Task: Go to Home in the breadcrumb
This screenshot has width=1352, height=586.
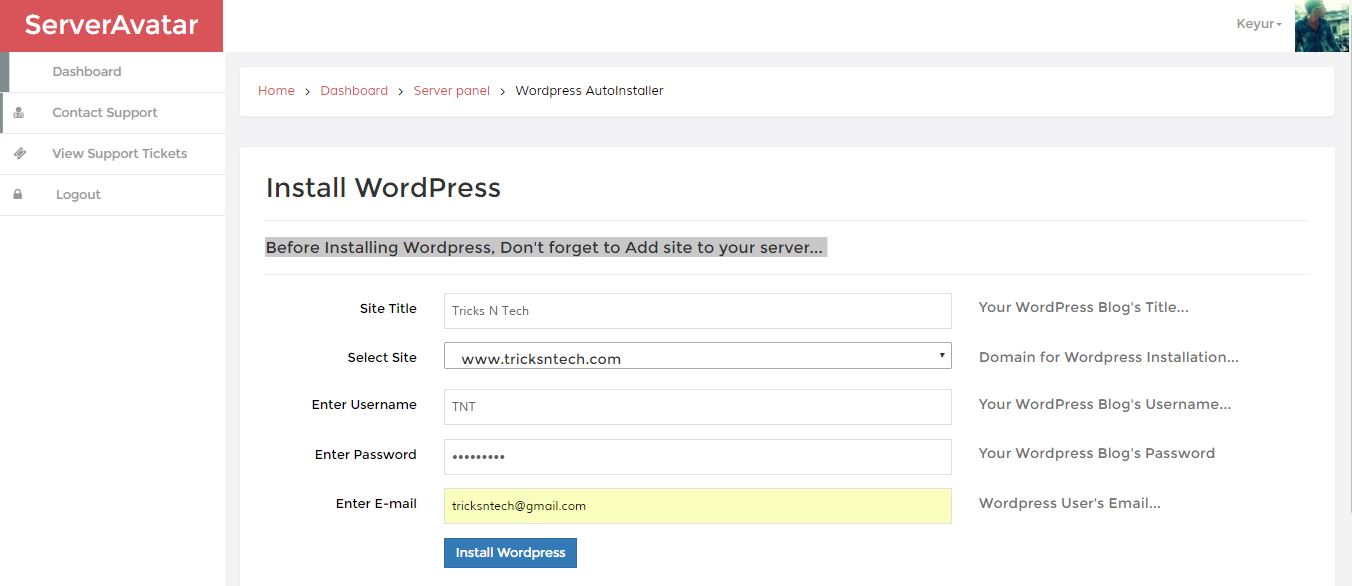Action: 276,91
